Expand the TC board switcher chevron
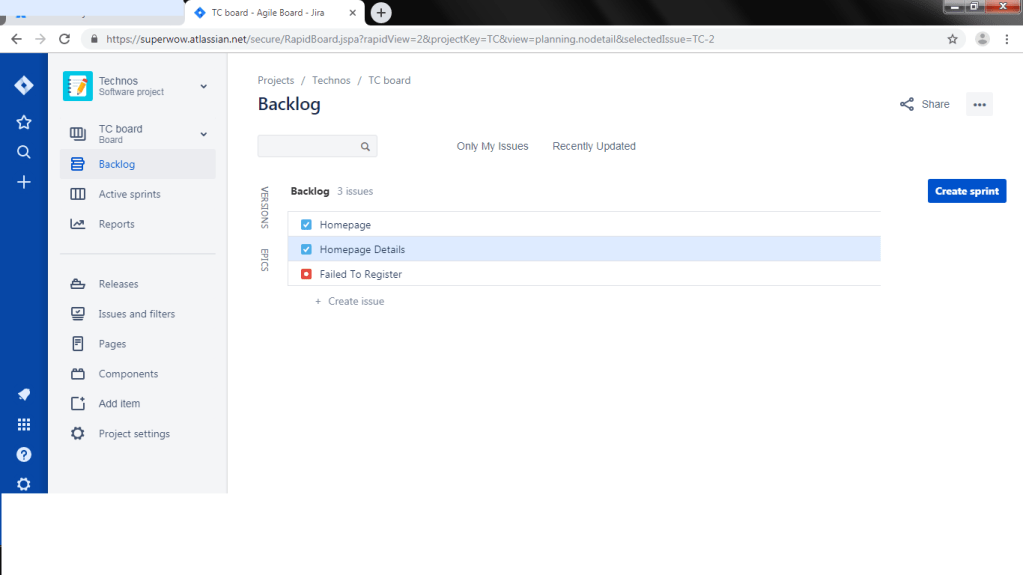Viewport: 1023px width, 575px height. (x=203, y=134)
